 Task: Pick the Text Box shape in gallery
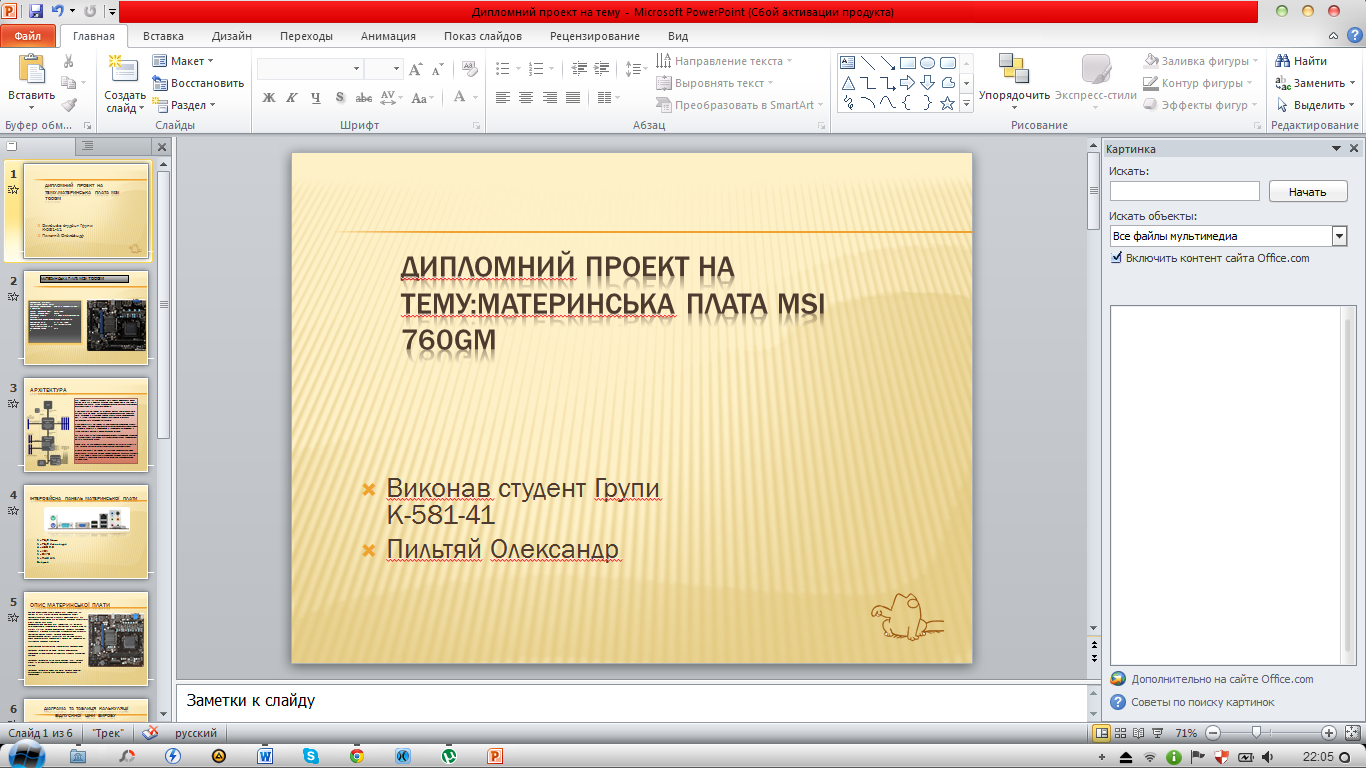pos(848,62)
